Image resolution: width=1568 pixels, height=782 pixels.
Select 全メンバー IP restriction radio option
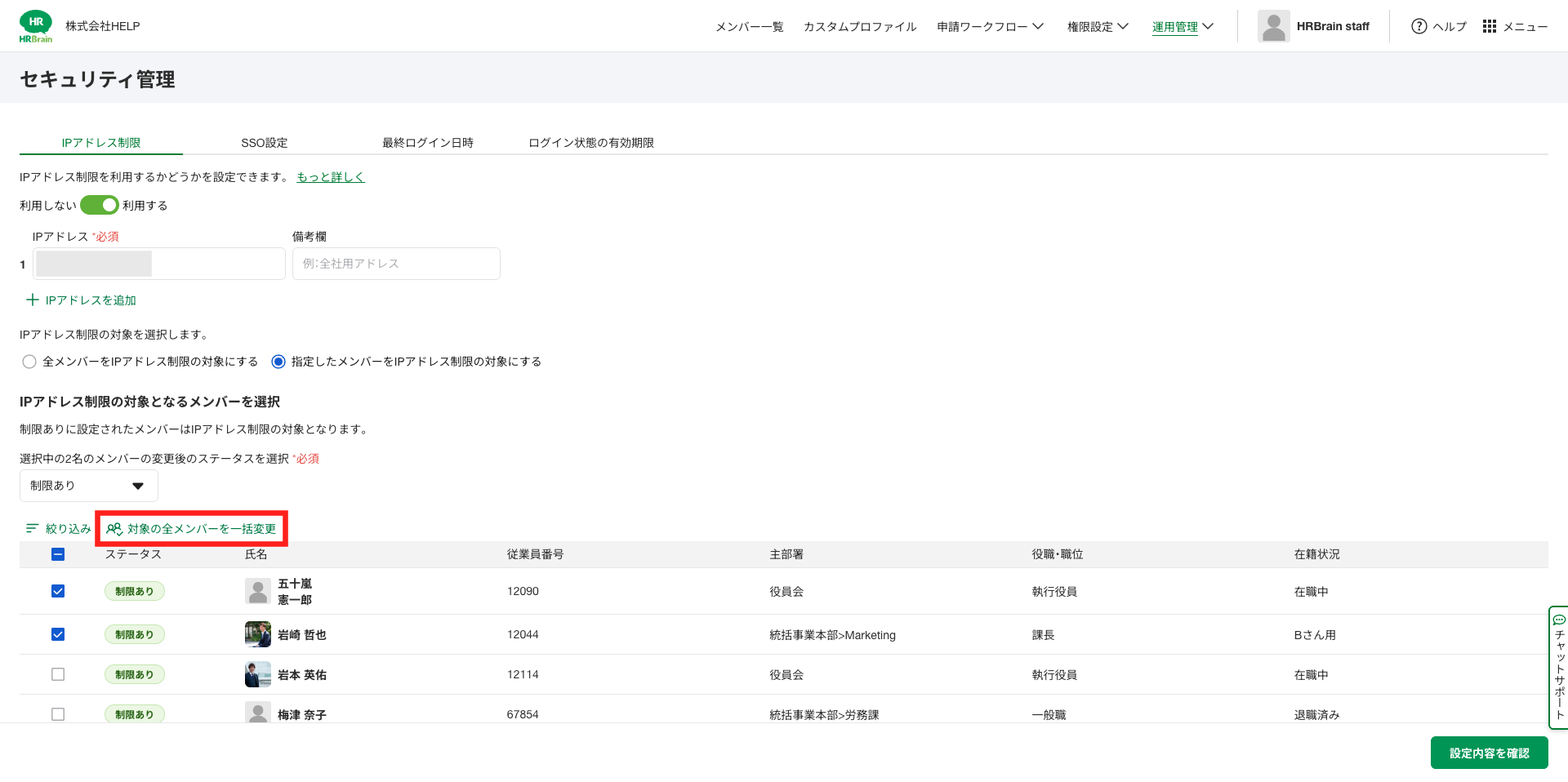coord(29,362)
